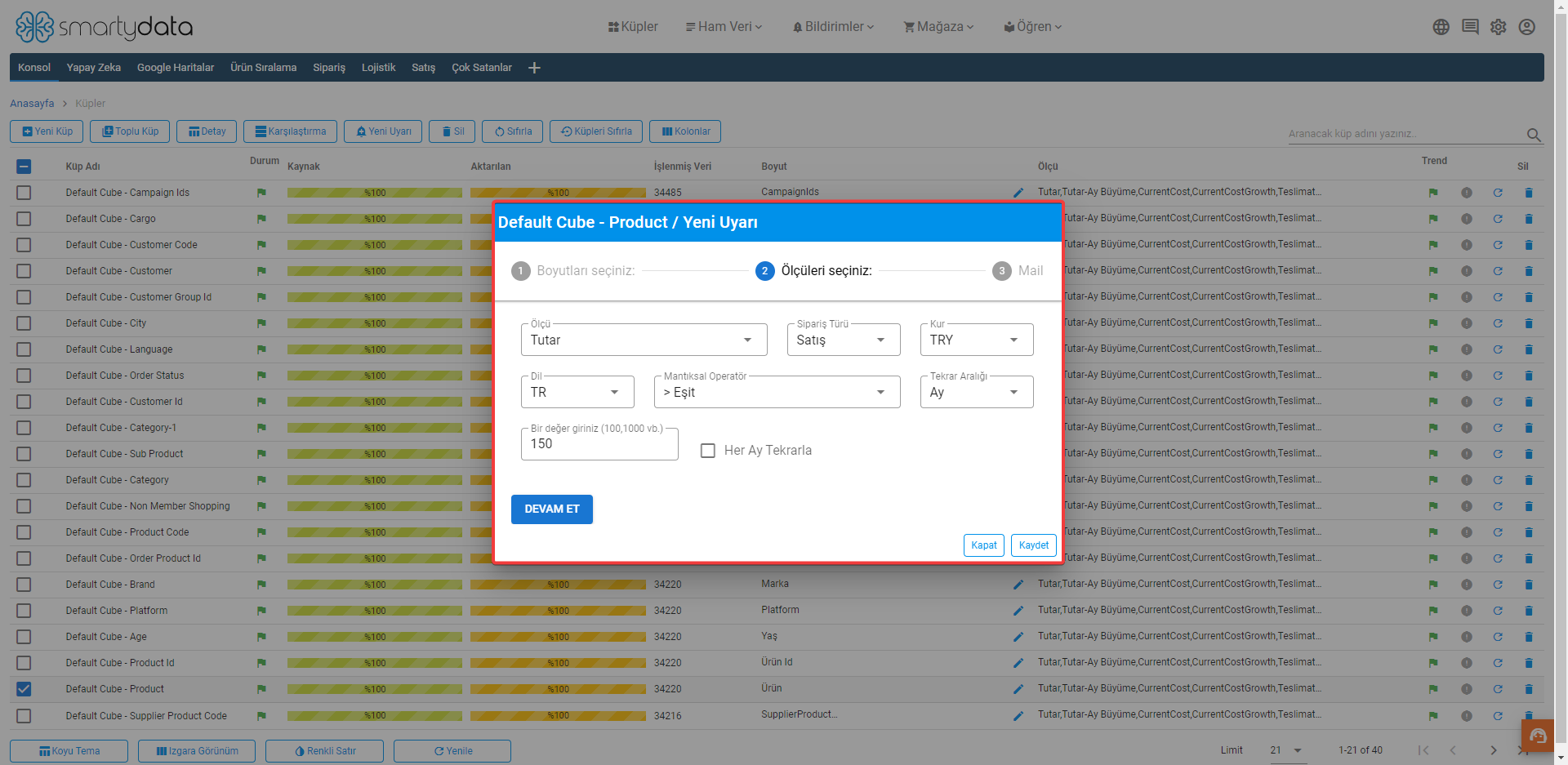Click the value input field showing 150
The height and width of the screenshot is (765, 1568).
599,444
